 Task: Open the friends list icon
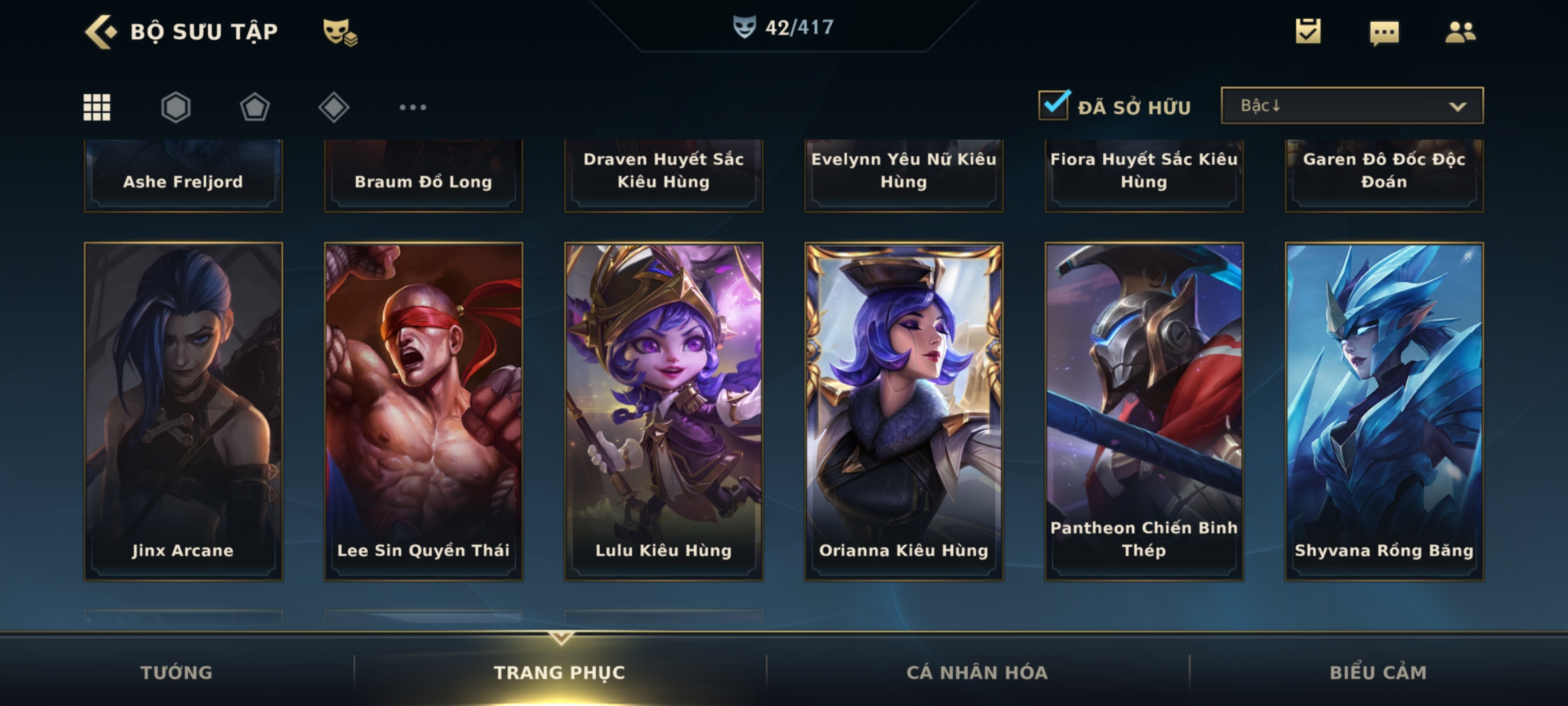tap(1460, 32)
